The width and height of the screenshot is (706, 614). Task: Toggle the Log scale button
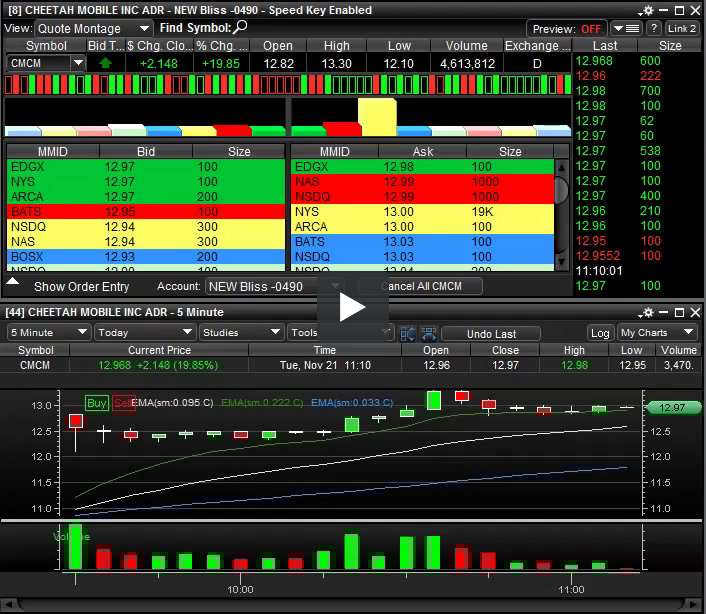tap(600, 333)
